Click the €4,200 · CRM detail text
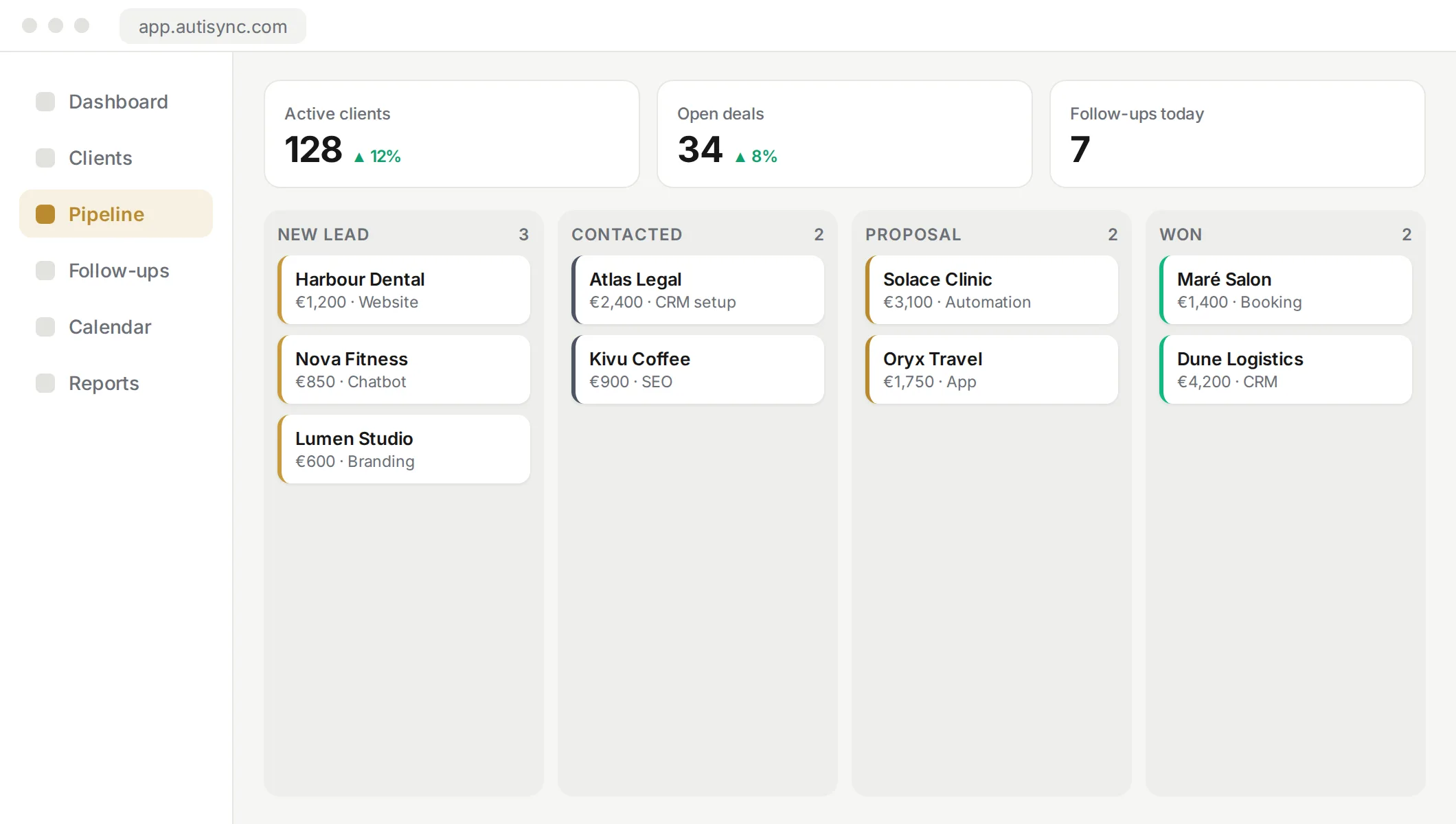The width and height of the screenshot is (1456, 824). [1227, 382]
